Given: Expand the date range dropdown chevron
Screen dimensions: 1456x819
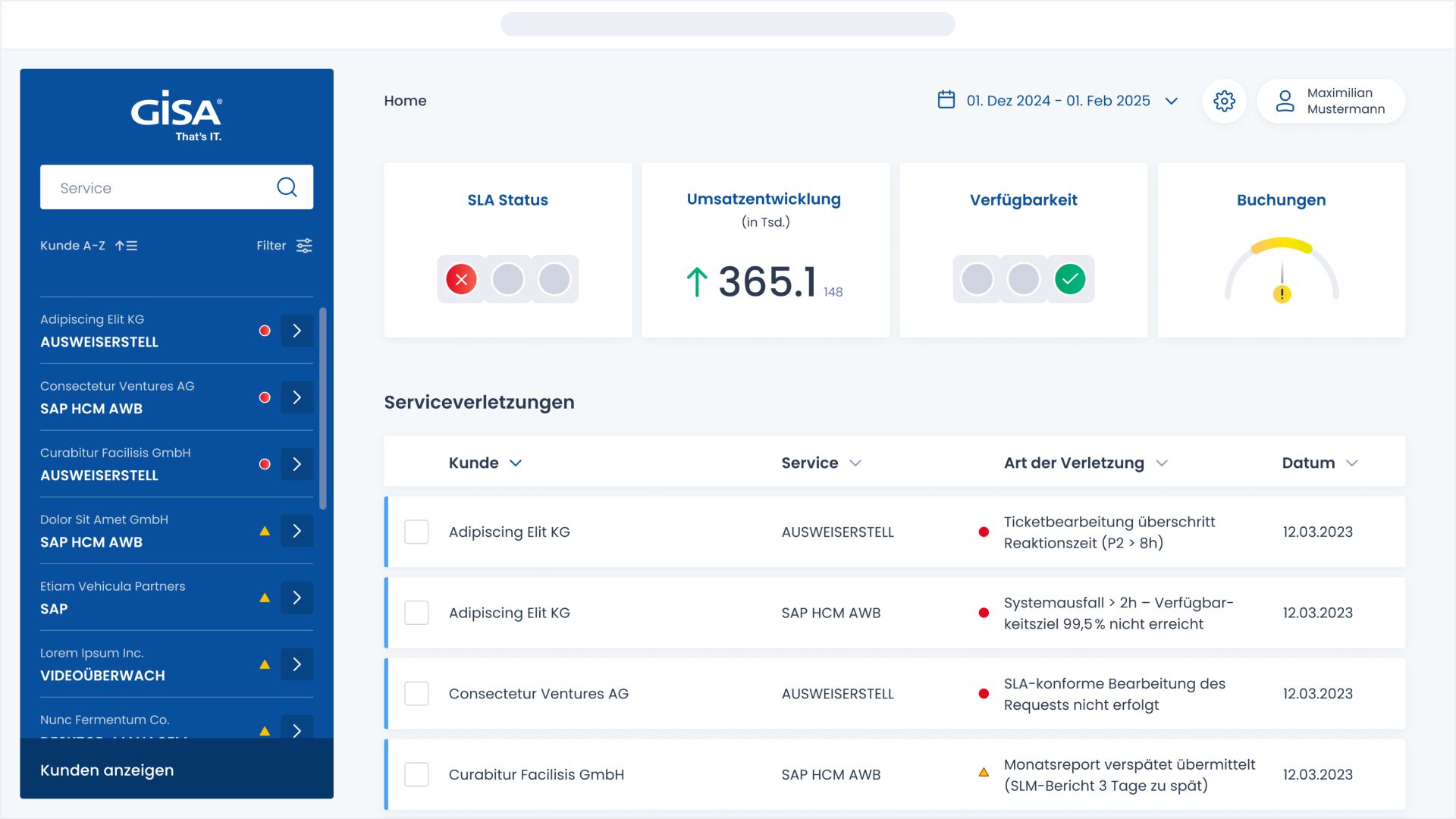Looking at the screenshot, I should 1171,101.
